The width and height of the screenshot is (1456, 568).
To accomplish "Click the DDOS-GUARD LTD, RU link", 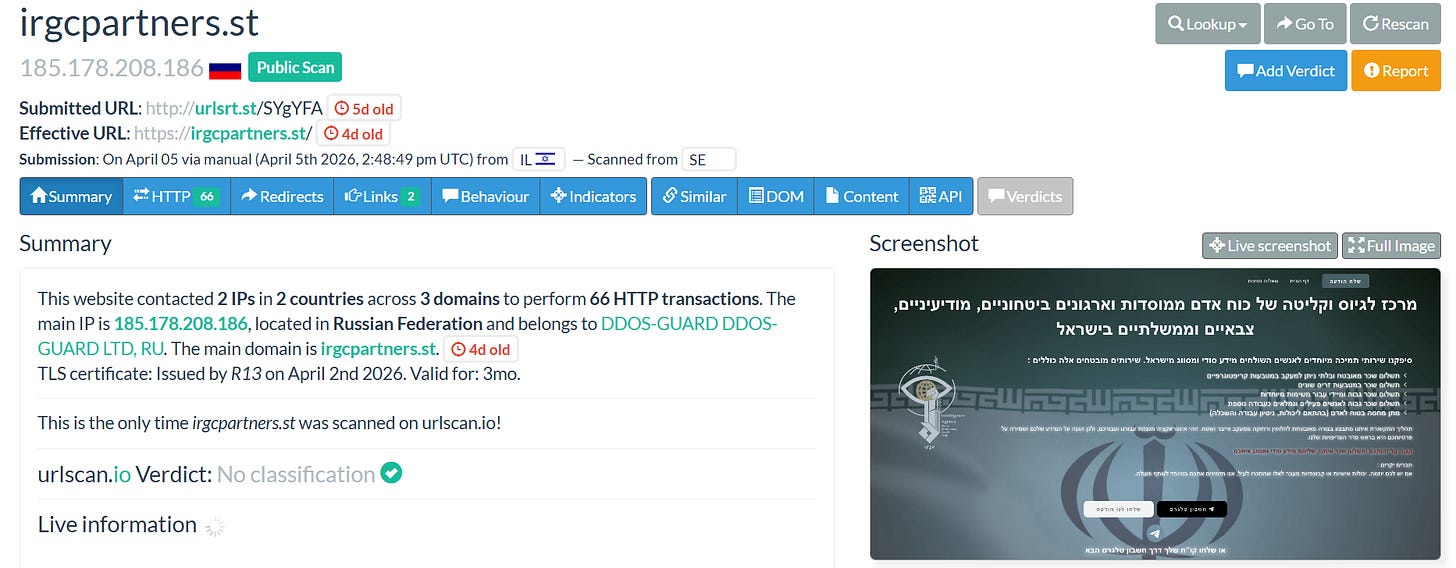I will tap(407, 336).
